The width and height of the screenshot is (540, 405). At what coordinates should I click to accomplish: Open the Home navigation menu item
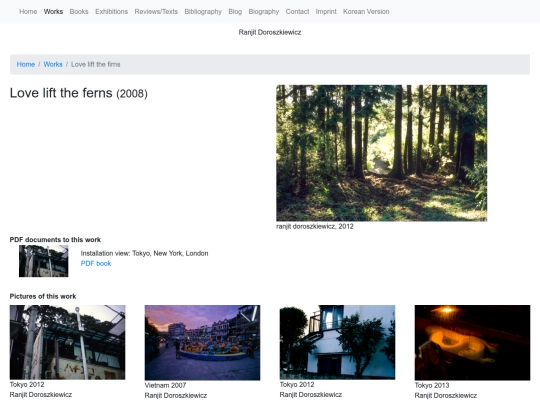(28, 12)
